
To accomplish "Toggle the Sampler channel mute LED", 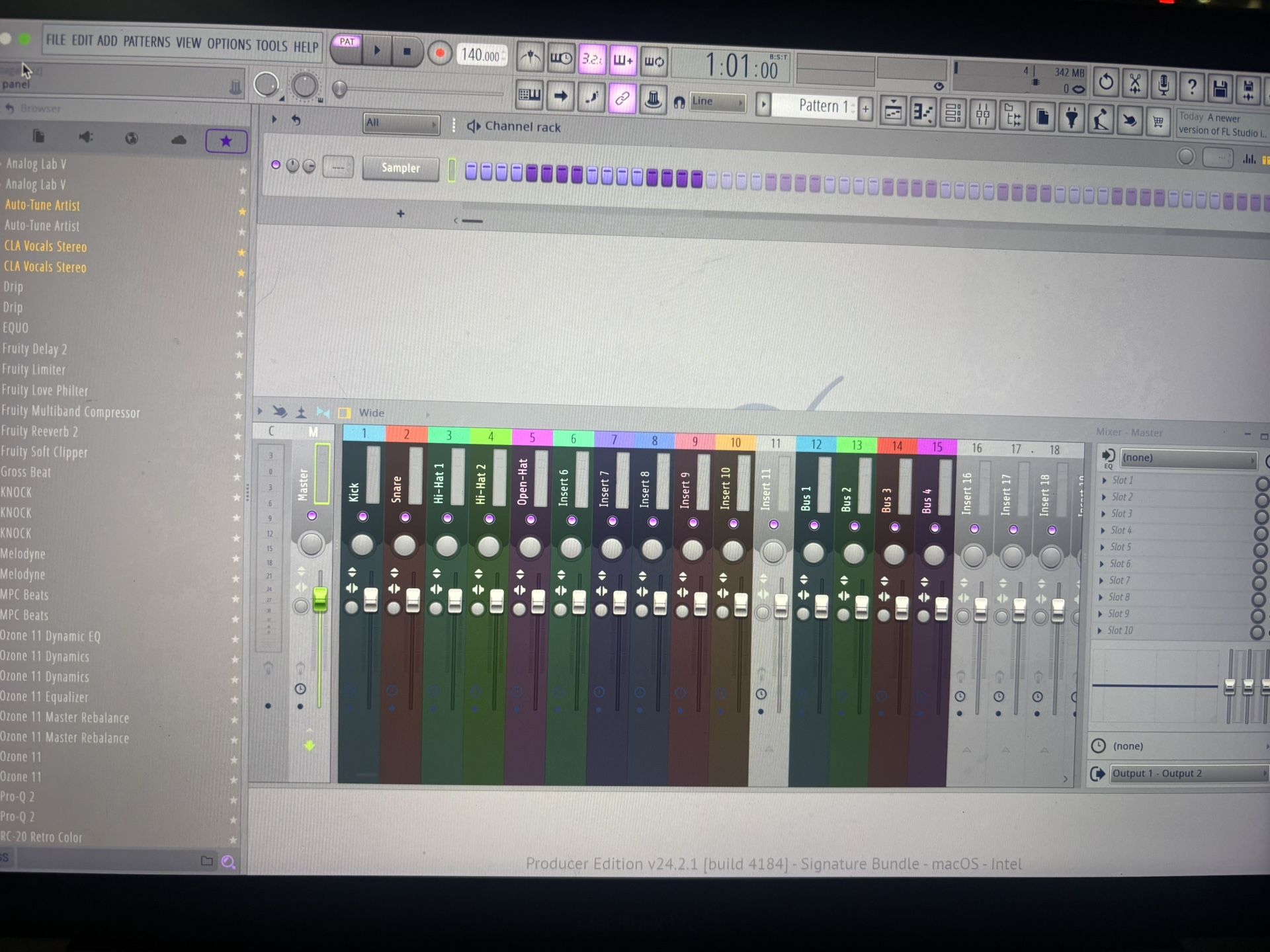I will pyautogui.click(x=276, y=165).
